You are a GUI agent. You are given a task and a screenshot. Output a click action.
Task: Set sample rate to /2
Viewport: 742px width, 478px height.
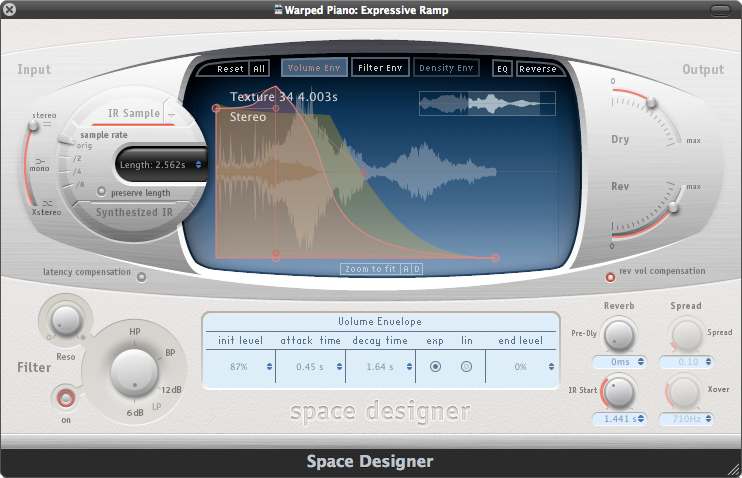(x=77, y=158)
